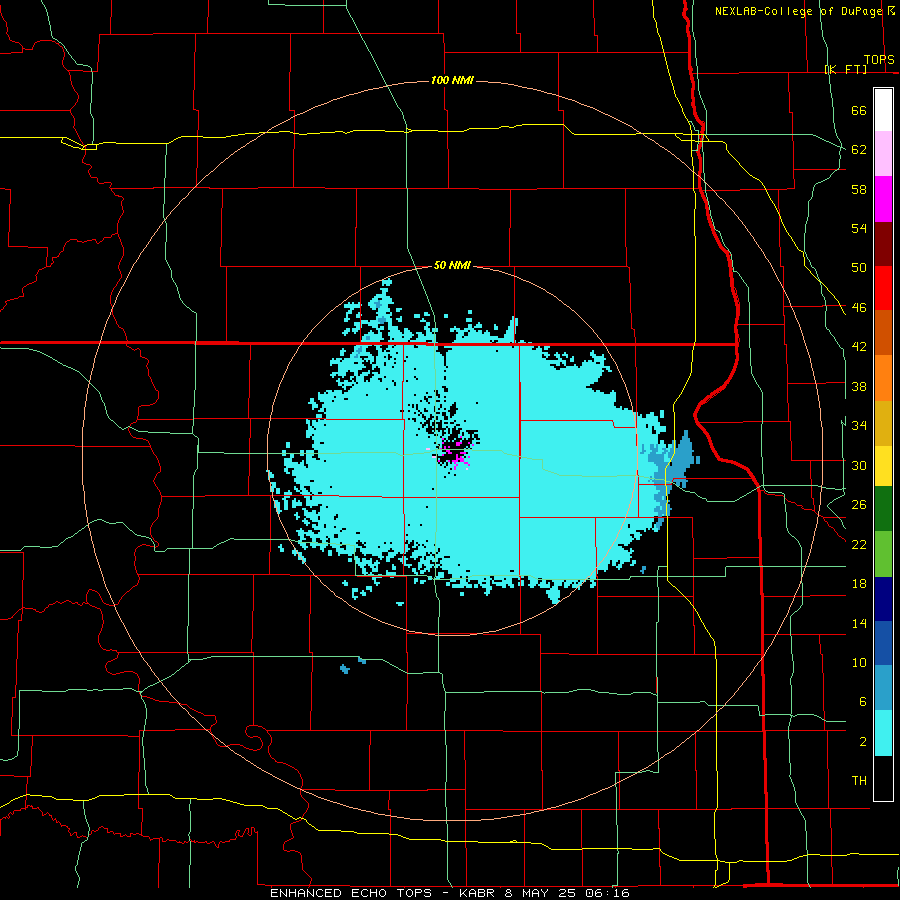Click the white swatch above 66 in legend
This screenshot has height=900, width=900.
(883, 110)
